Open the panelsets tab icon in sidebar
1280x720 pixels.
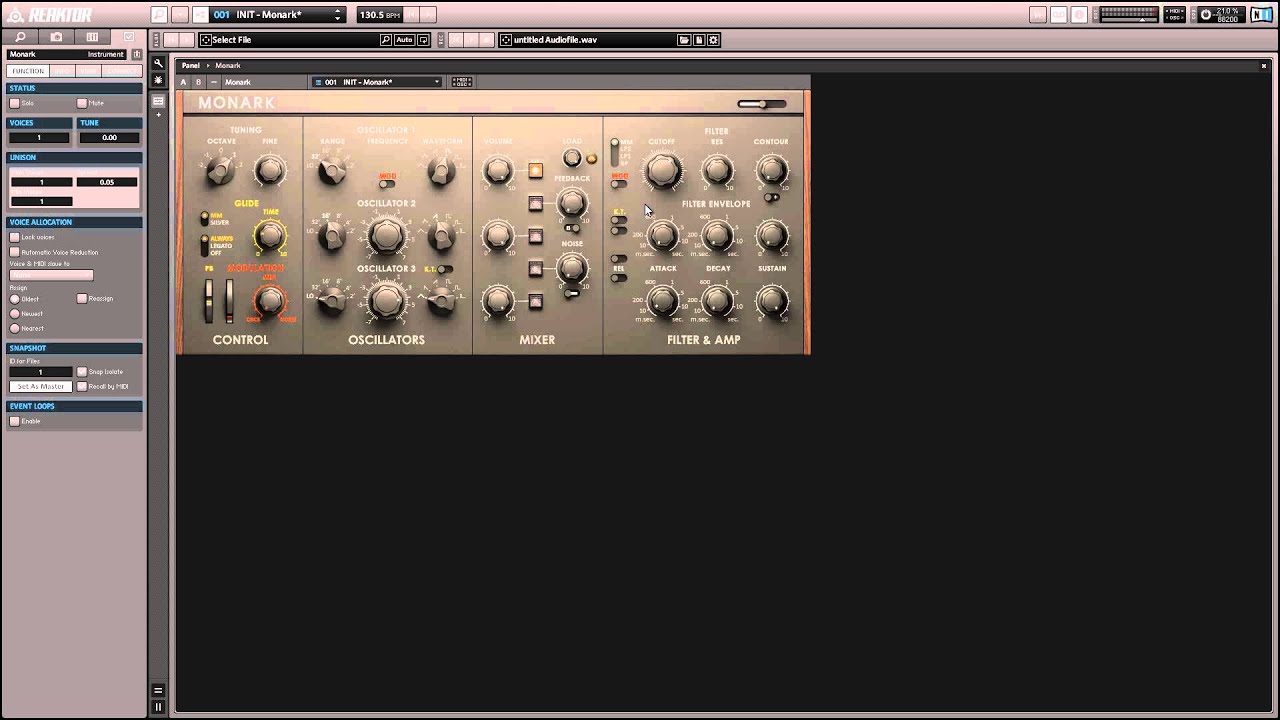[92, 37]
